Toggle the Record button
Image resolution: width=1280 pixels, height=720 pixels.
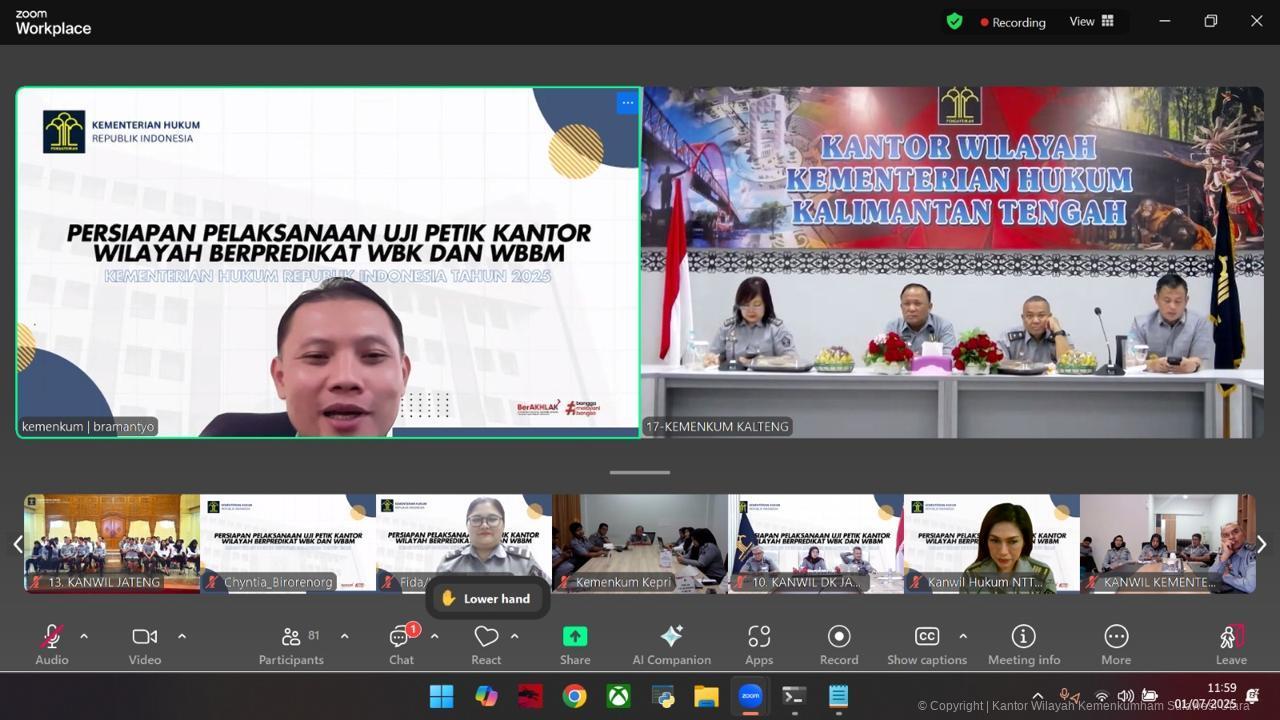[839, 645]
